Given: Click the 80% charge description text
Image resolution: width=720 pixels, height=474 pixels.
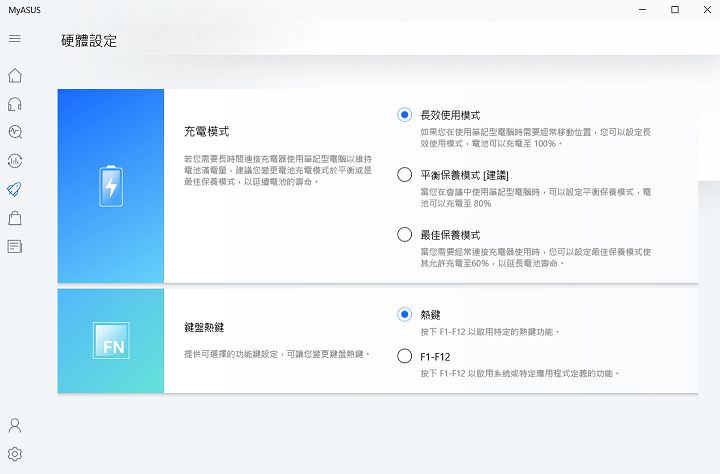Looking at the screenshot, I should click(536, 198).
